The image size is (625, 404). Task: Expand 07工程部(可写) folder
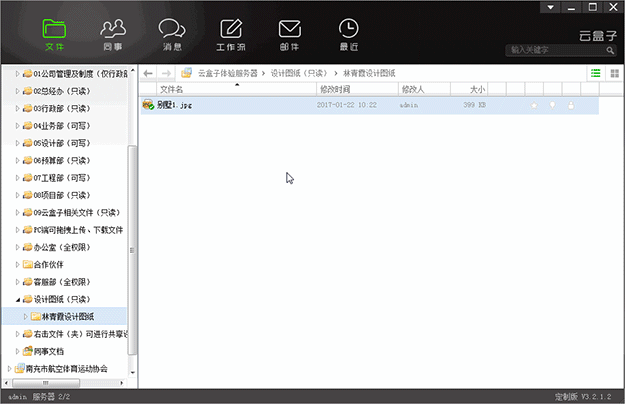pyautogui.click(x=17, y=178)
